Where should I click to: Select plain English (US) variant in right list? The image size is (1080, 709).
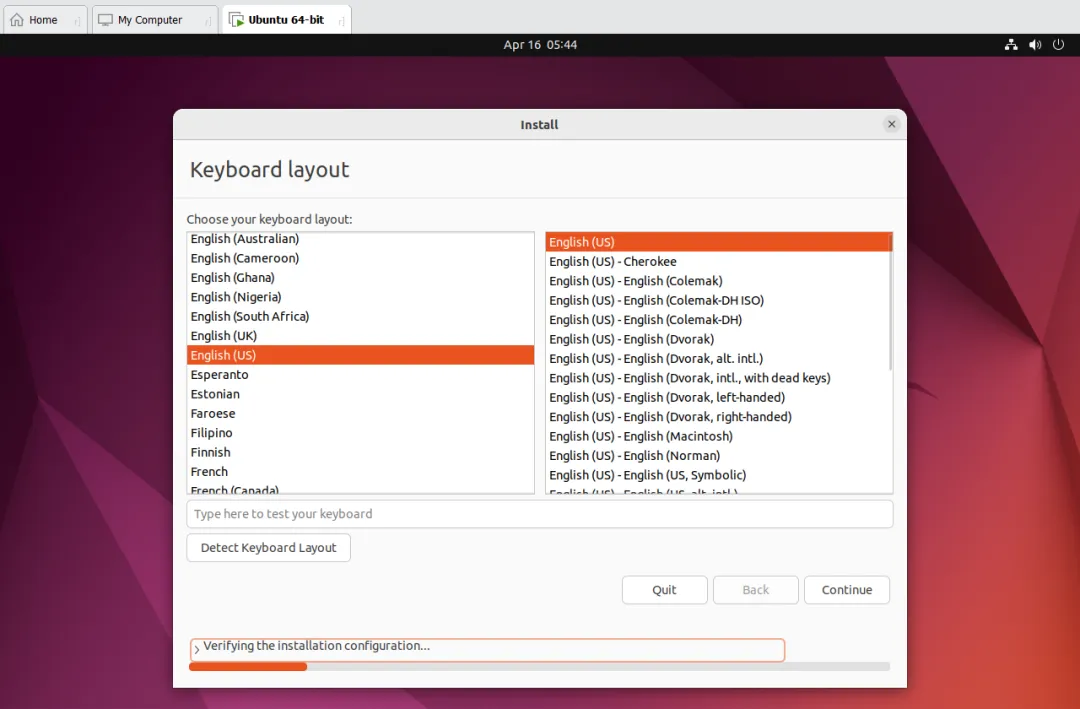[x=717, y=242]
